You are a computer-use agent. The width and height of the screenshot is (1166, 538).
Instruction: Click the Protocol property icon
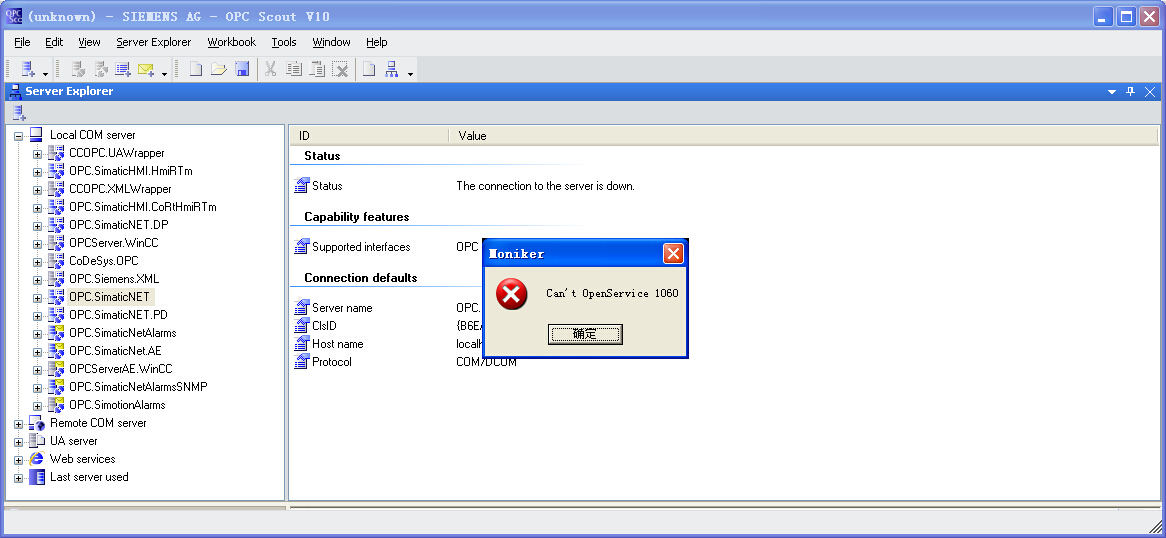pos(301,362)
